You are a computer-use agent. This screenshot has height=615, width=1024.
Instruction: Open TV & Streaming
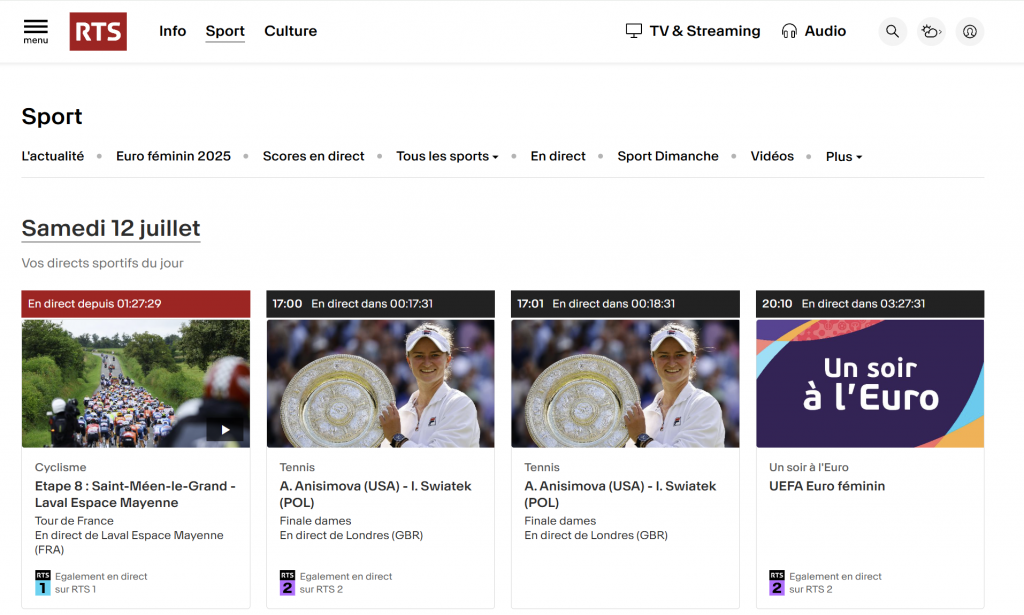[x=693, y=31]
